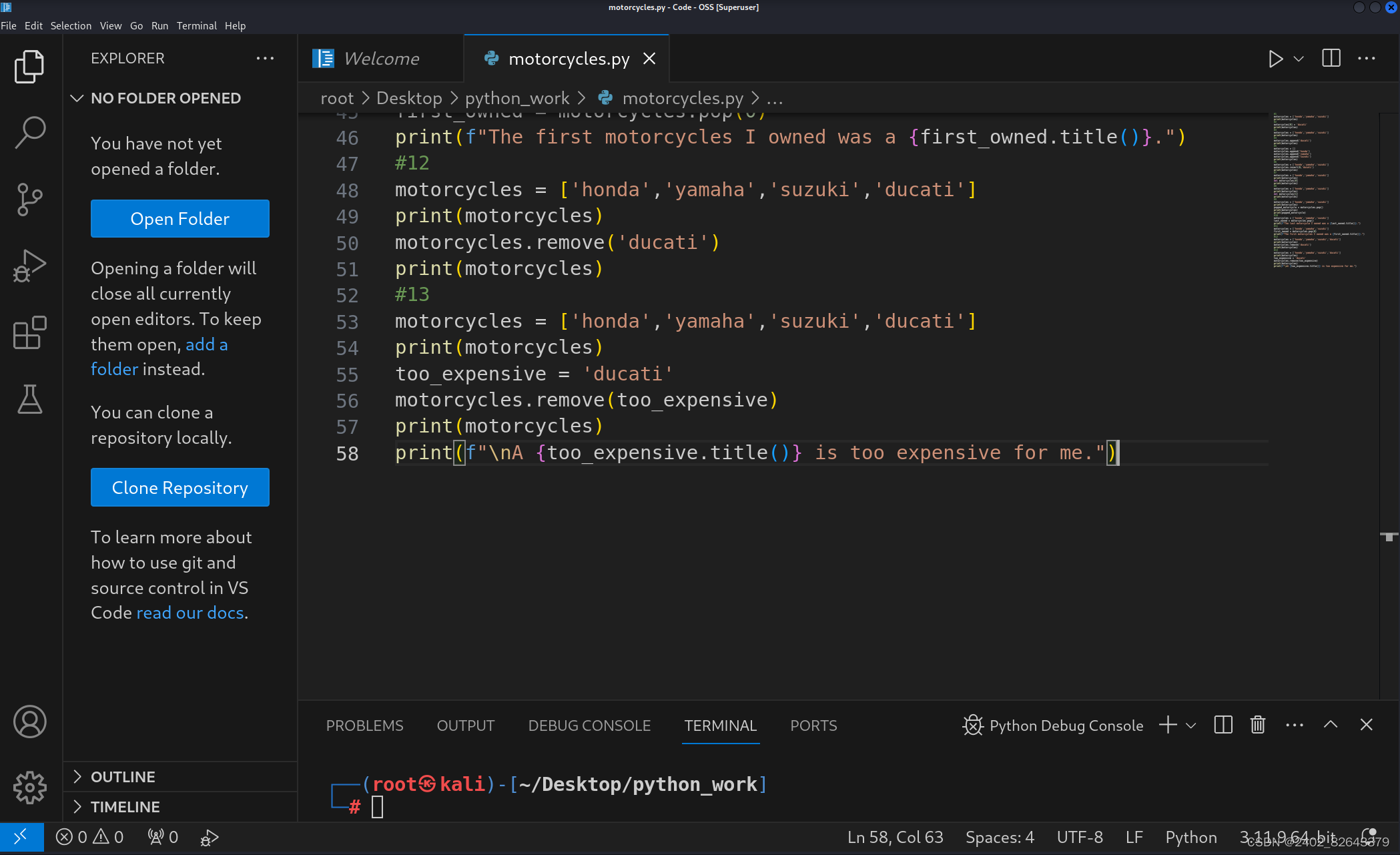Change end of line via LF item

point(1134,837)
